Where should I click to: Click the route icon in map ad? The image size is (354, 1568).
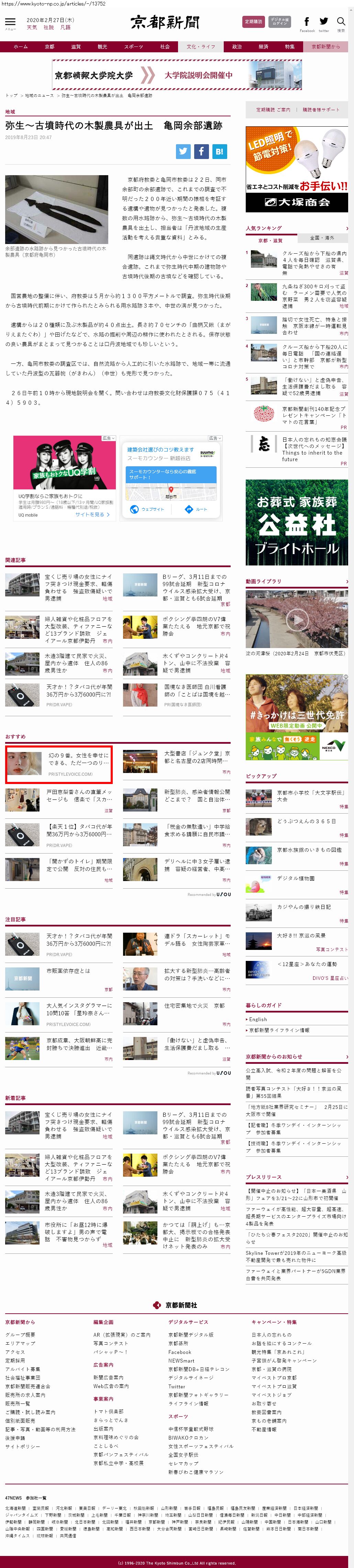(x=189, y=509)
